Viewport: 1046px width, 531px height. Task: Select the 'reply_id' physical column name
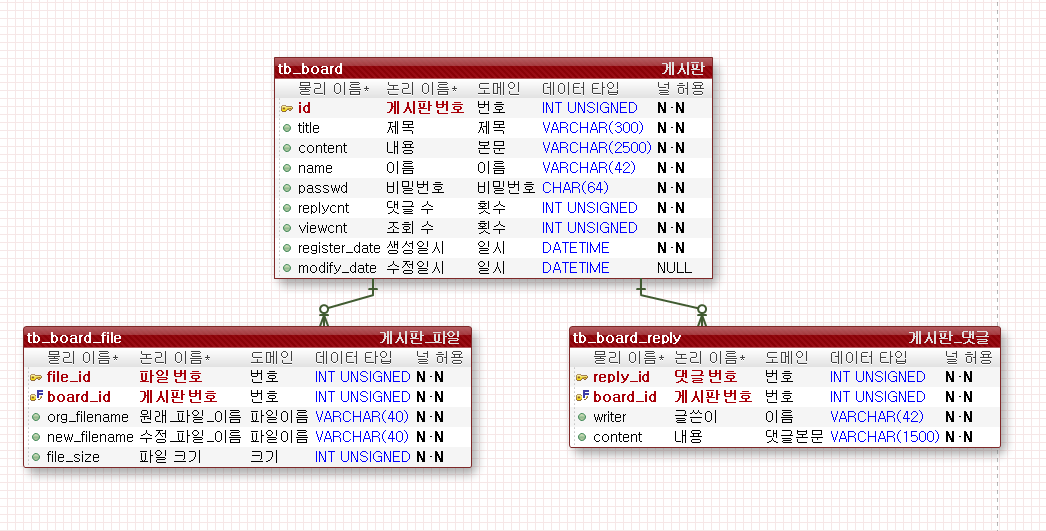(621, 377)
